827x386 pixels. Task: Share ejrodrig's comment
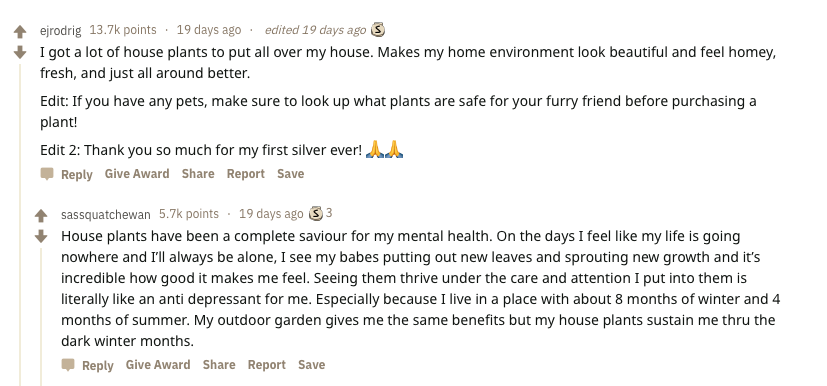click(x=198, y=173)
